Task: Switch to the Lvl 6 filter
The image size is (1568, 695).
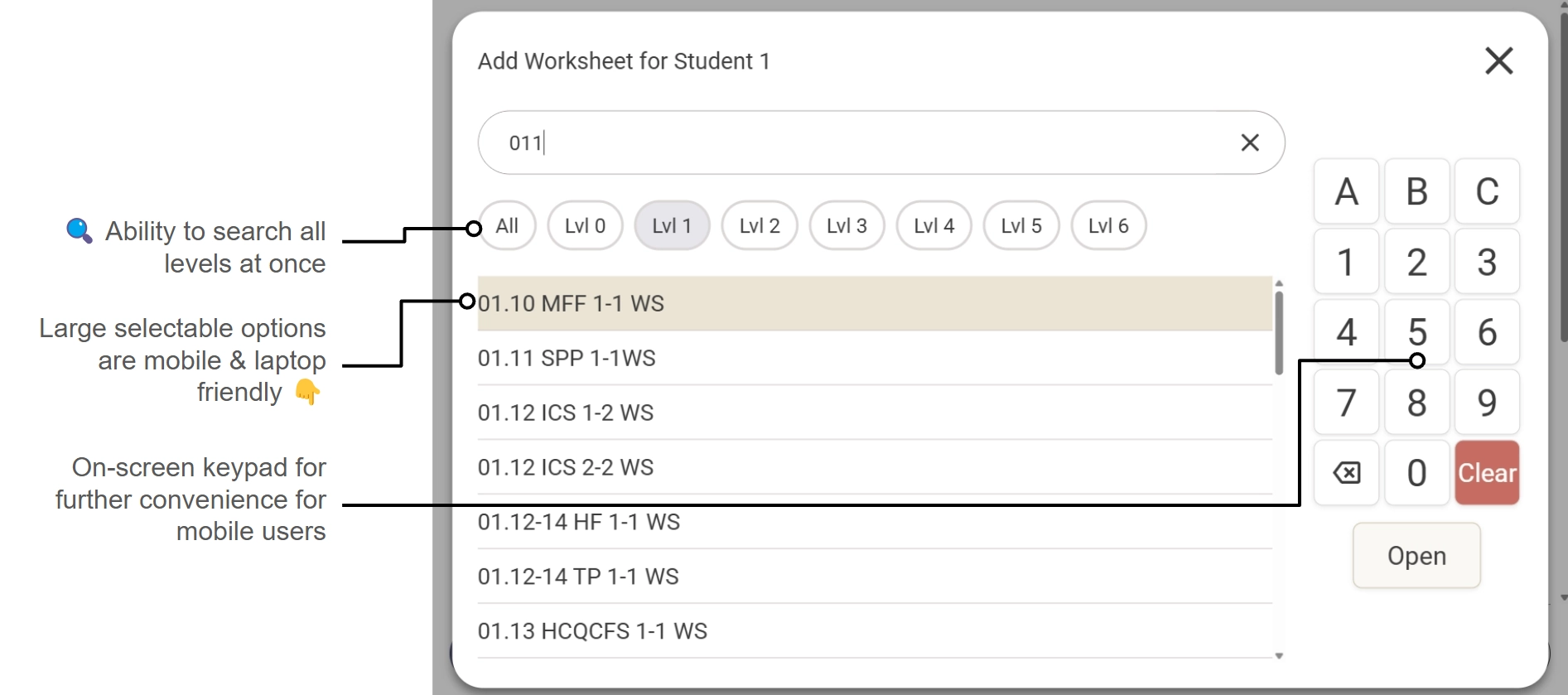Action: coord(1108,225)
